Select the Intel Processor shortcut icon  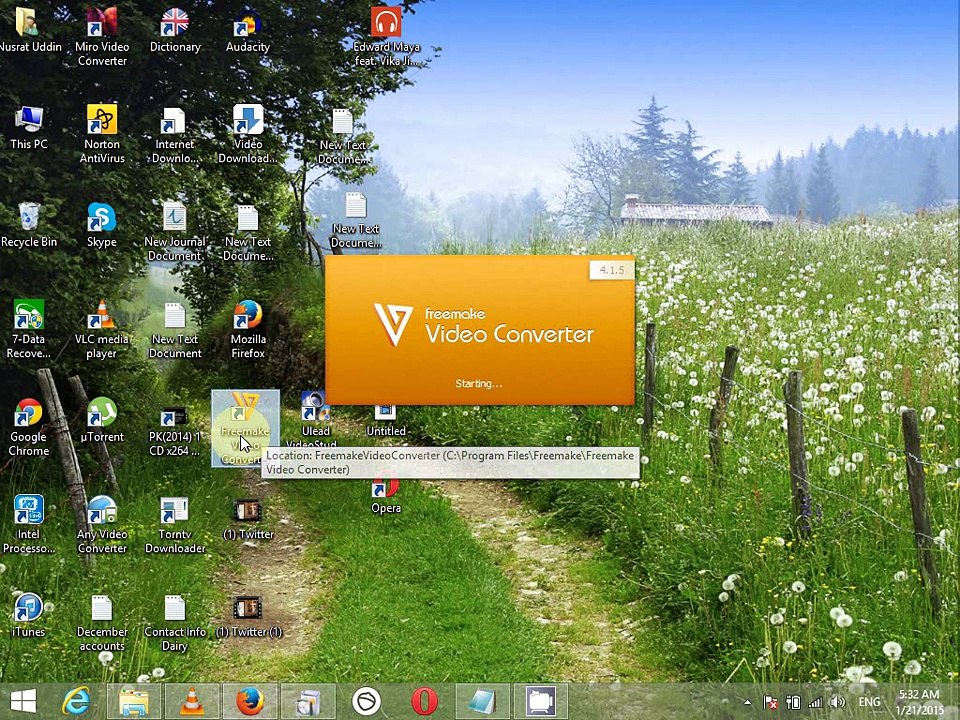click(x=29, y=524)
